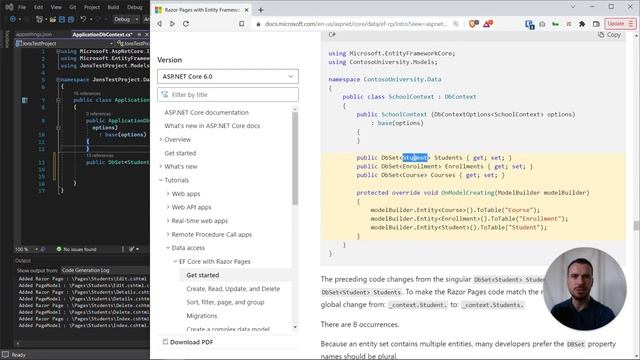
Task: Expand Real-time web apps node
Action: [x=168, y=221]
